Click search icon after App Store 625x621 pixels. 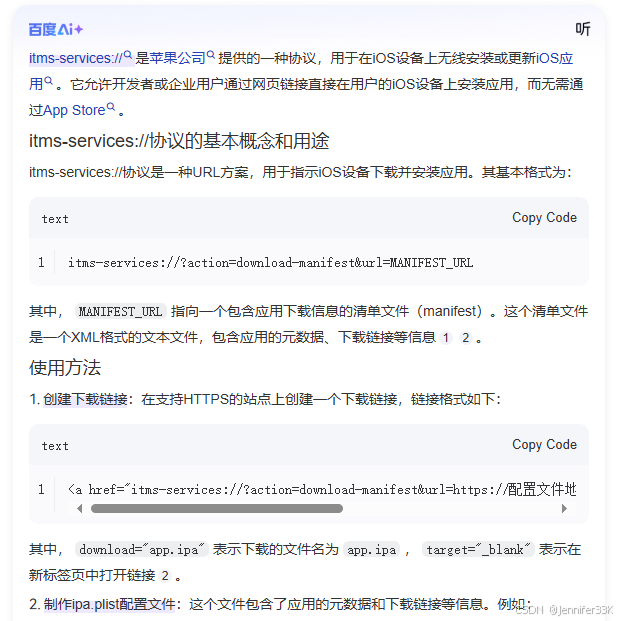(111, 107)
